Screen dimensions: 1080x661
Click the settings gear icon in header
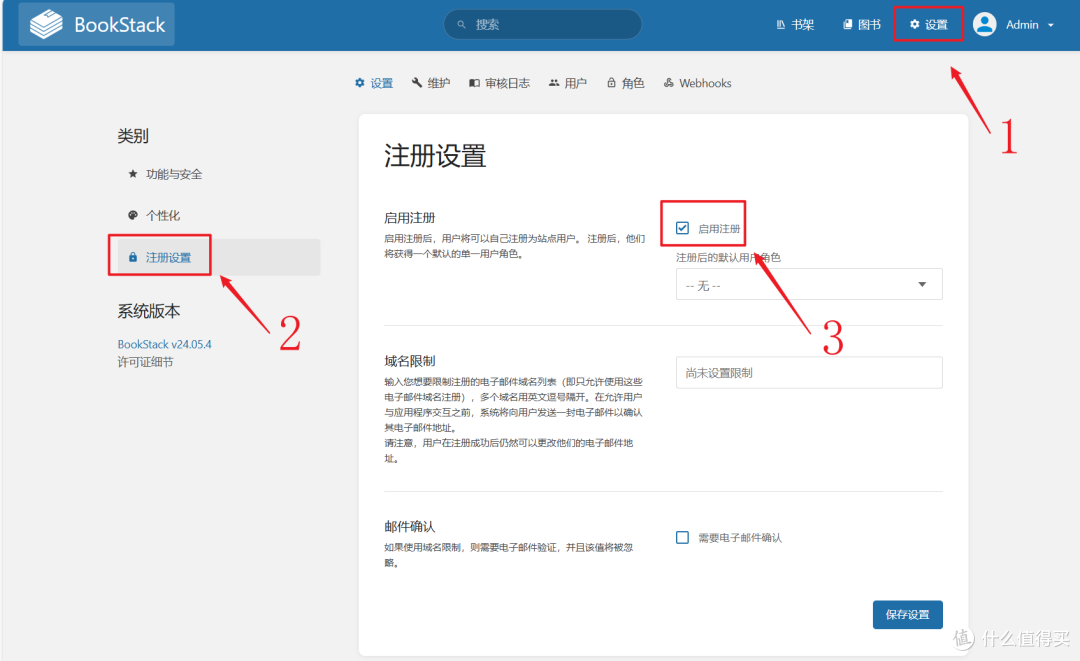click(915, 25)
